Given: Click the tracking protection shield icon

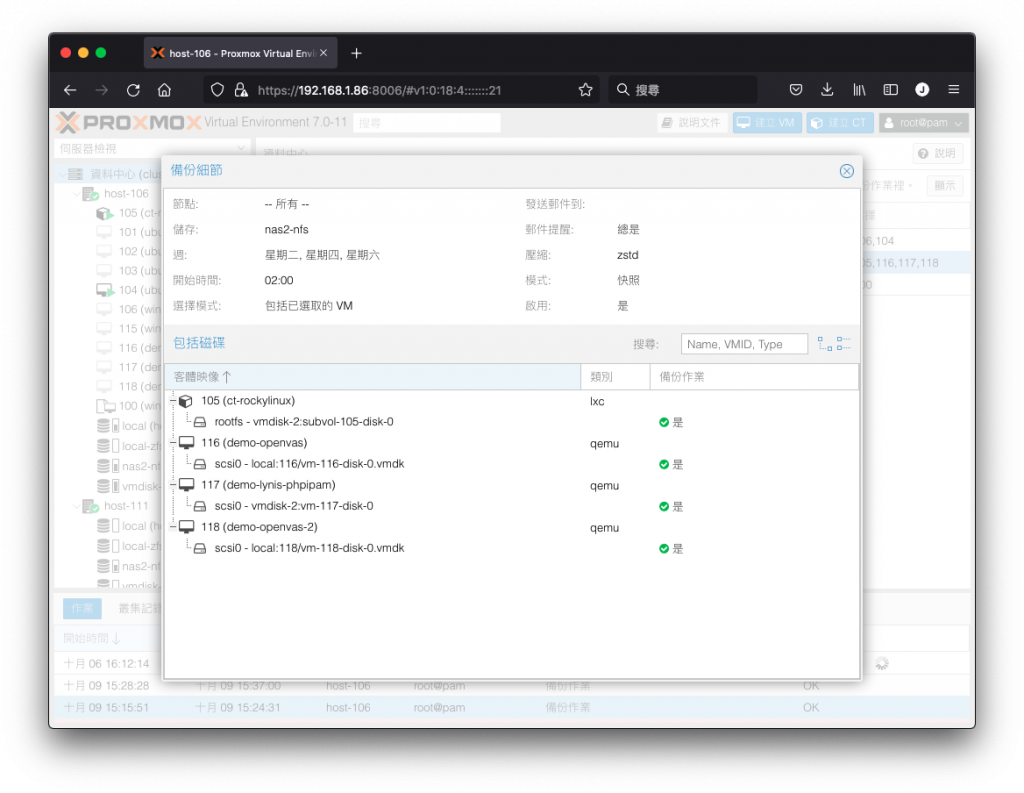Looking at the screenshot, I should (x=217, y=90).
